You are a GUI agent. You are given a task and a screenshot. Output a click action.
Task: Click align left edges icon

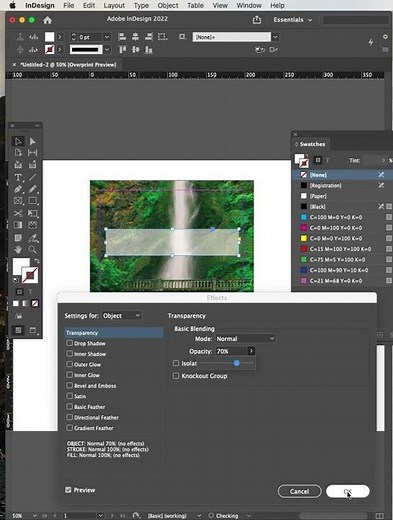[x=122, y=37]
